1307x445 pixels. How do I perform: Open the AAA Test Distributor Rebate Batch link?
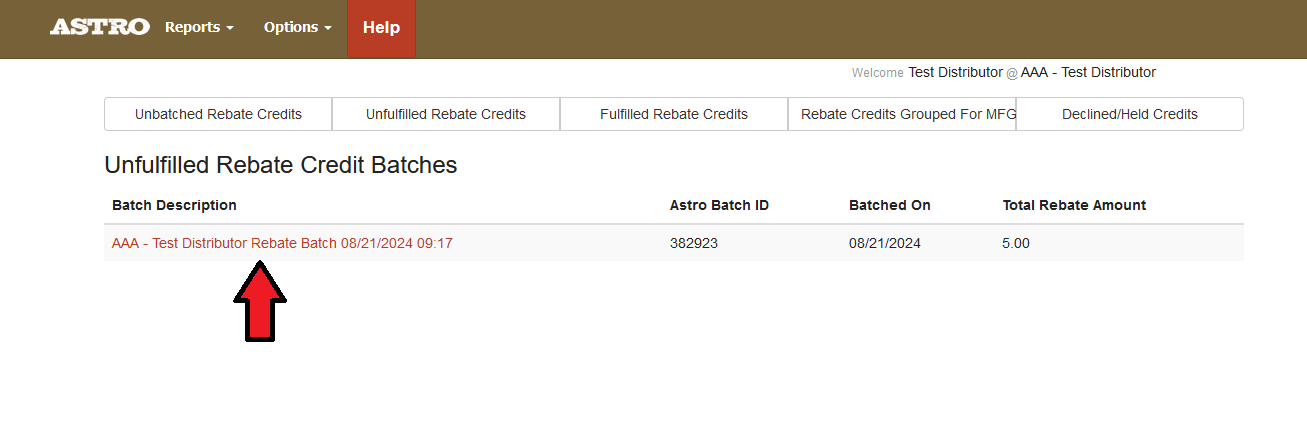point(282,243)
